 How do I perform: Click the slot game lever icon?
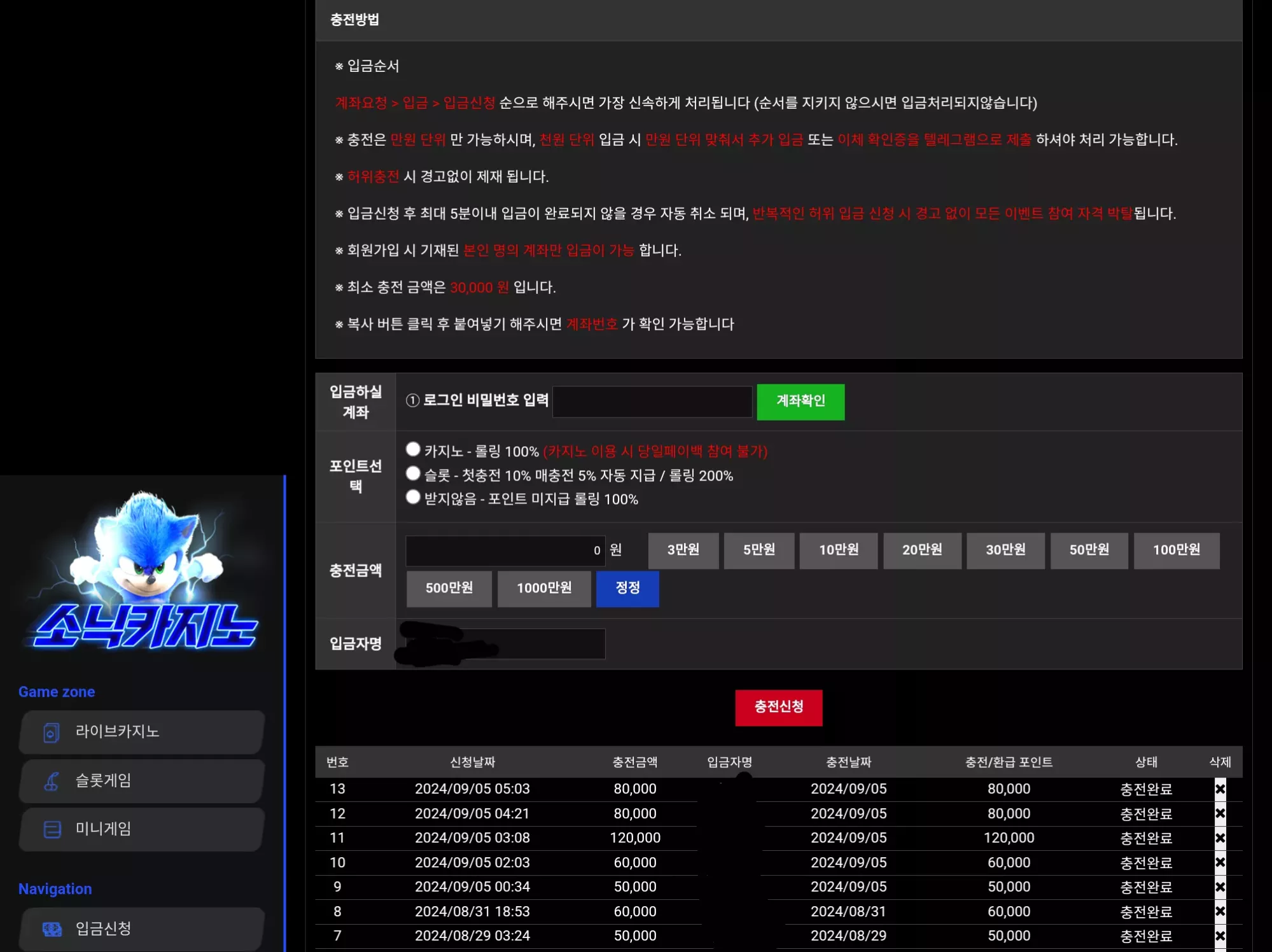coord(52,781)
